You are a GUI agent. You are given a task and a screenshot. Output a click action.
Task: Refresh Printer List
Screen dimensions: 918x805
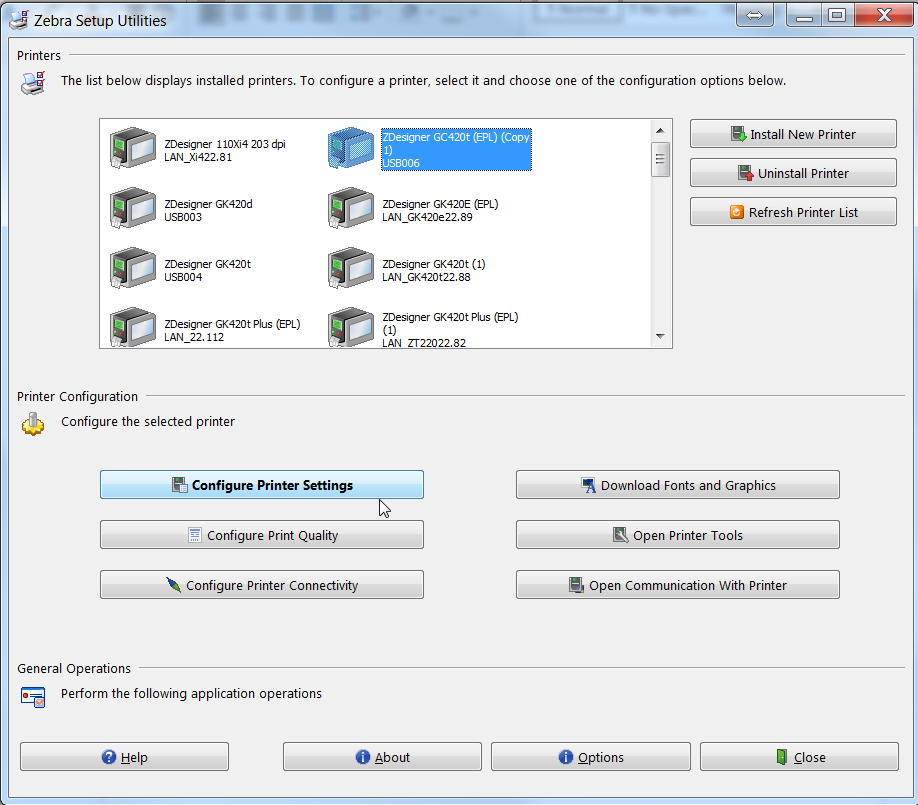click(x=793, y=212)
